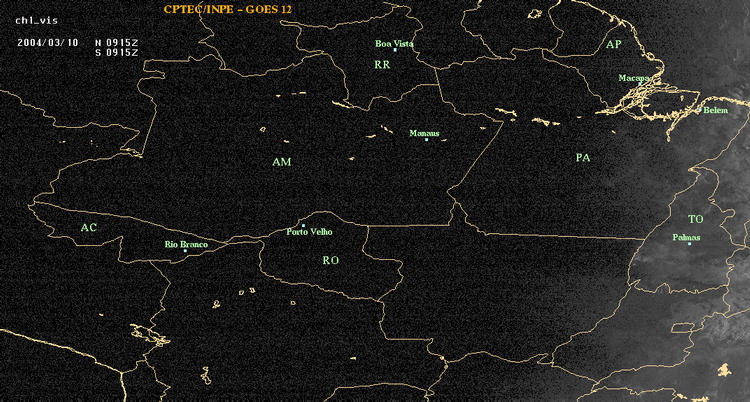Click the Porto Velho city marker dot

[x=303, y=225]
